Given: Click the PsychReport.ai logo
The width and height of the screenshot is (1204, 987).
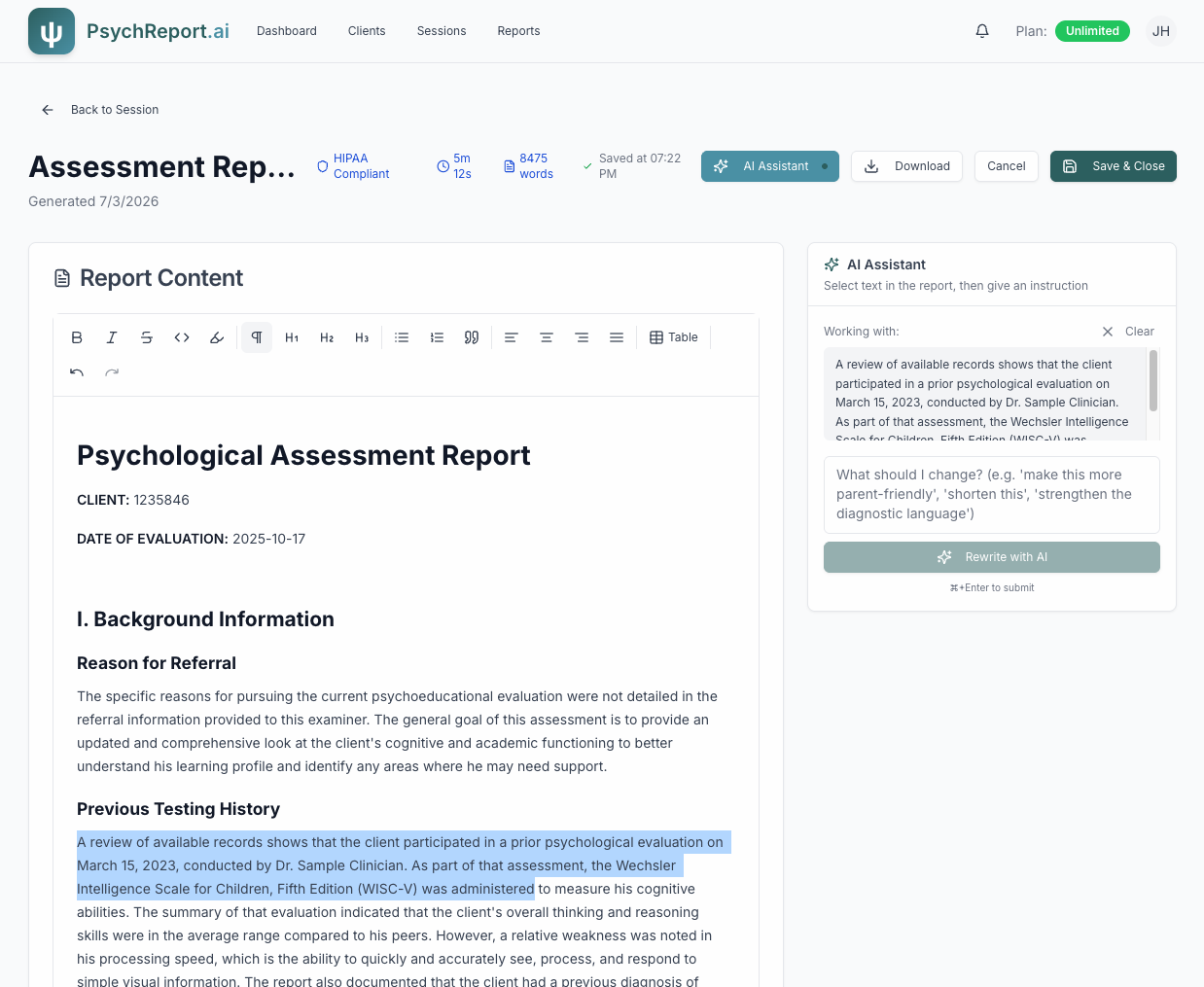Looking at the screenshot, I should point(128,31).
